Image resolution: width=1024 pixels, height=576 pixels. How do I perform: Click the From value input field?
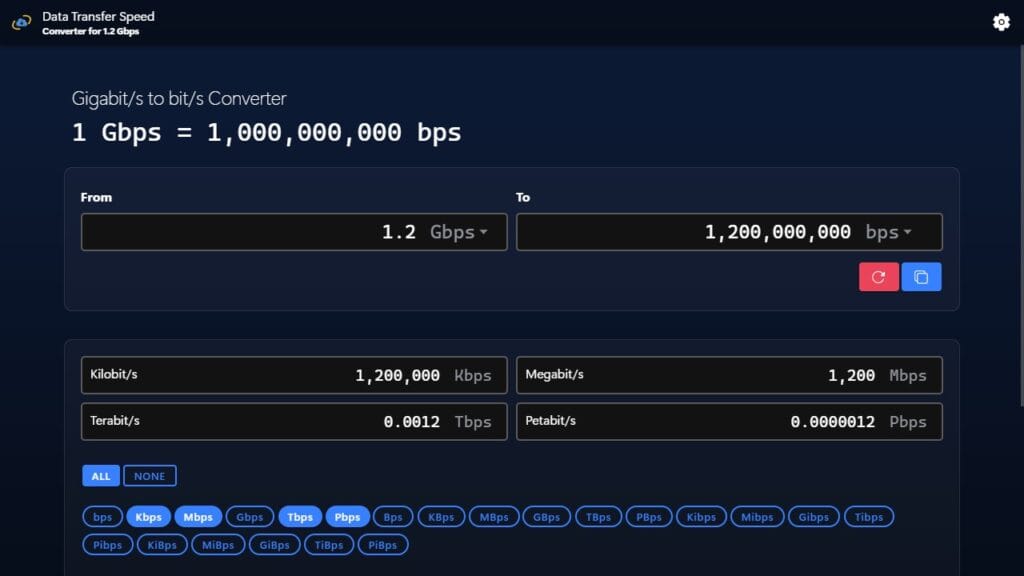pos(250,232)
